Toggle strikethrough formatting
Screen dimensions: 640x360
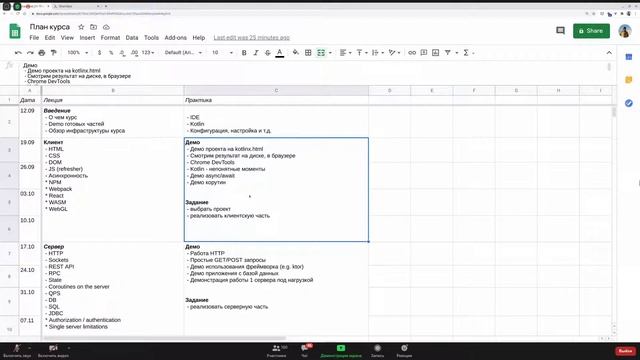[x=268, y=53]
